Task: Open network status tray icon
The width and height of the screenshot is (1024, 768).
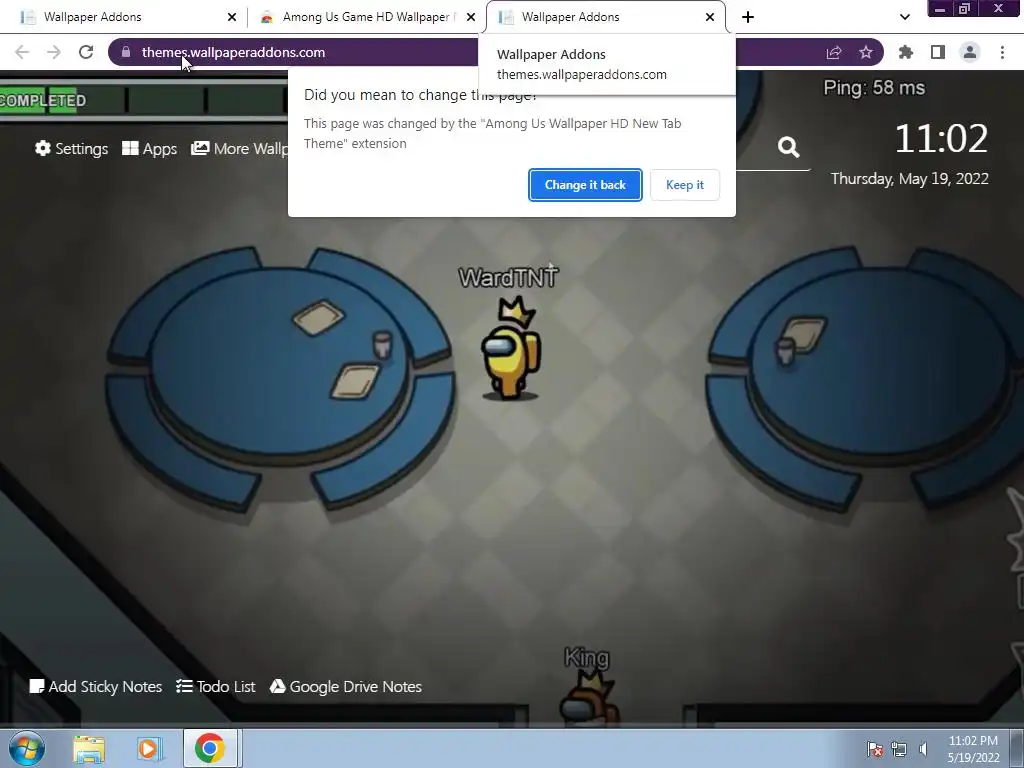Action: click(899, 749)
